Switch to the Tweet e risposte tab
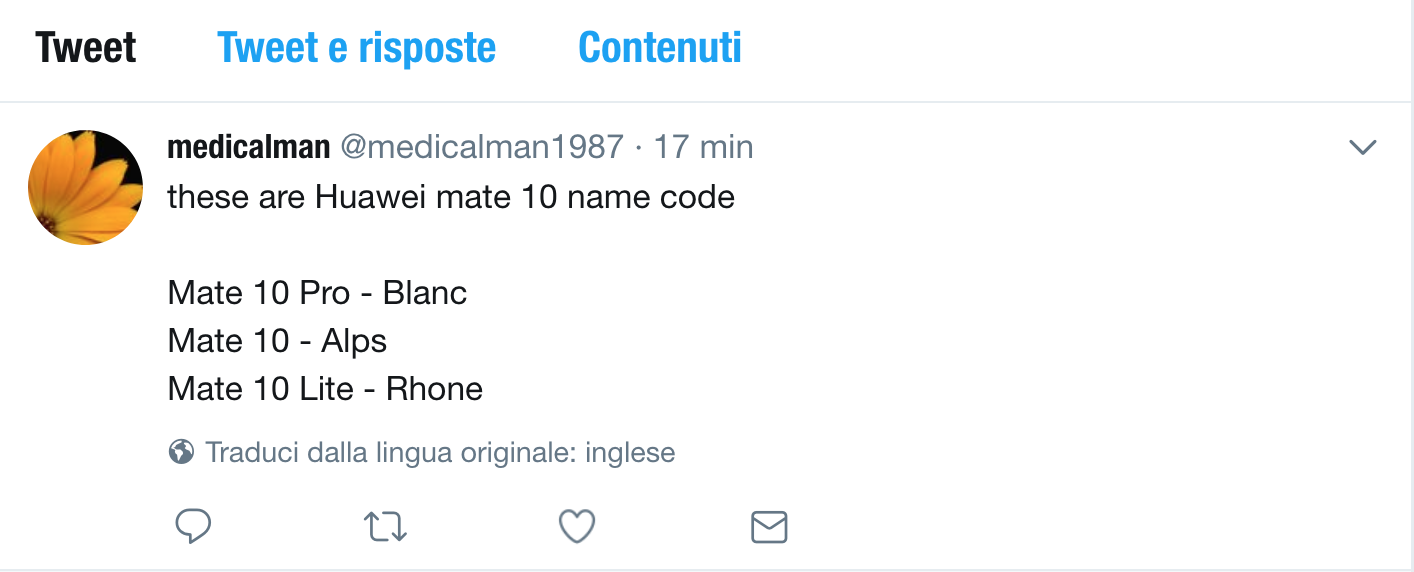Screen dimensions: 1414x572 tap(356, 47)
